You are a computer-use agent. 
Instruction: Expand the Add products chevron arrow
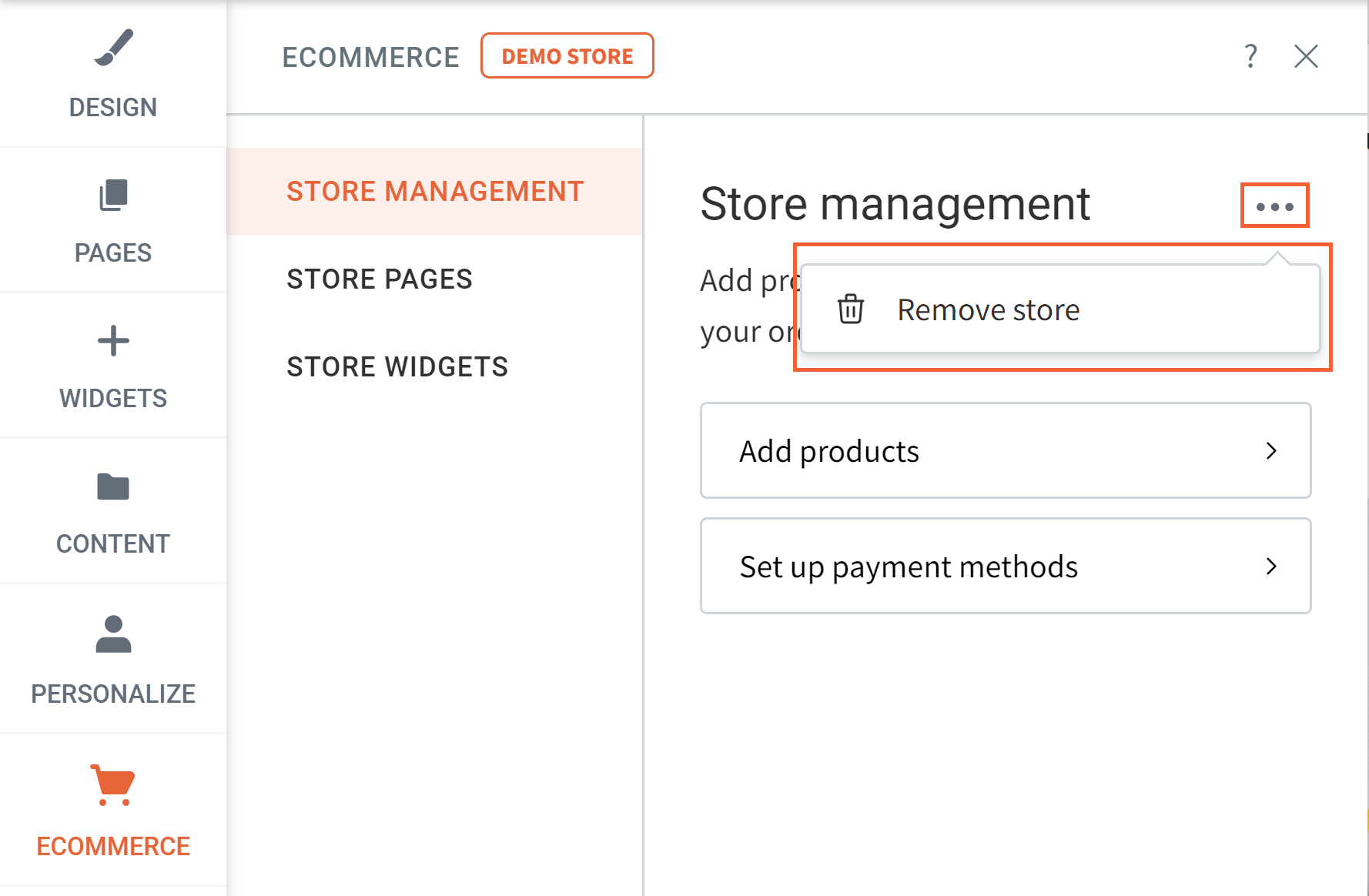(x=1271, y=451)
